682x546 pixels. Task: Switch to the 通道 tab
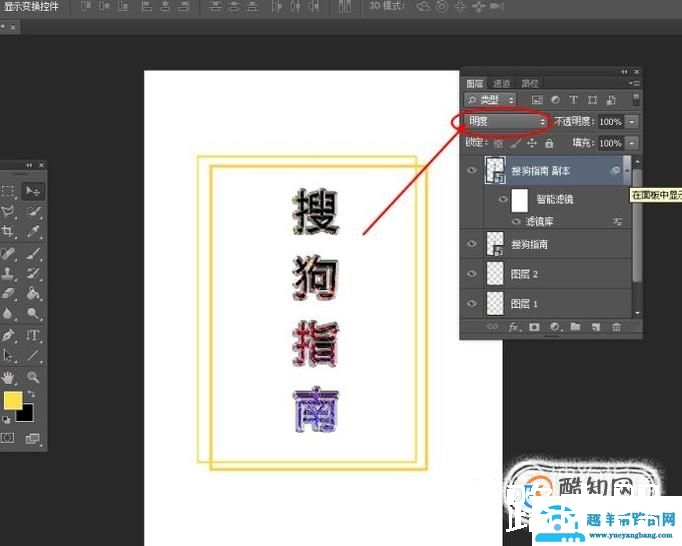pos(501,84)
